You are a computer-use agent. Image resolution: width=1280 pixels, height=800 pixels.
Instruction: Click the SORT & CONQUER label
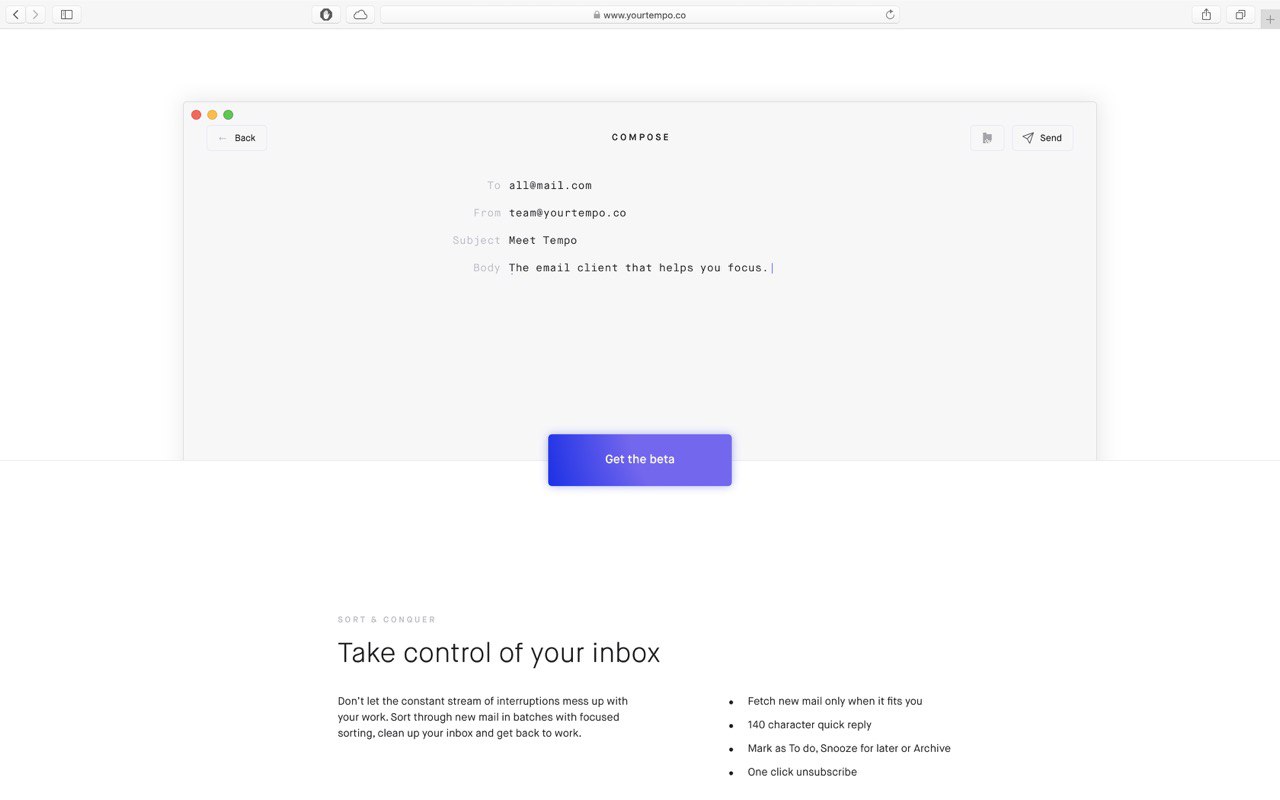pyautogui.click(x=387, y=620)
